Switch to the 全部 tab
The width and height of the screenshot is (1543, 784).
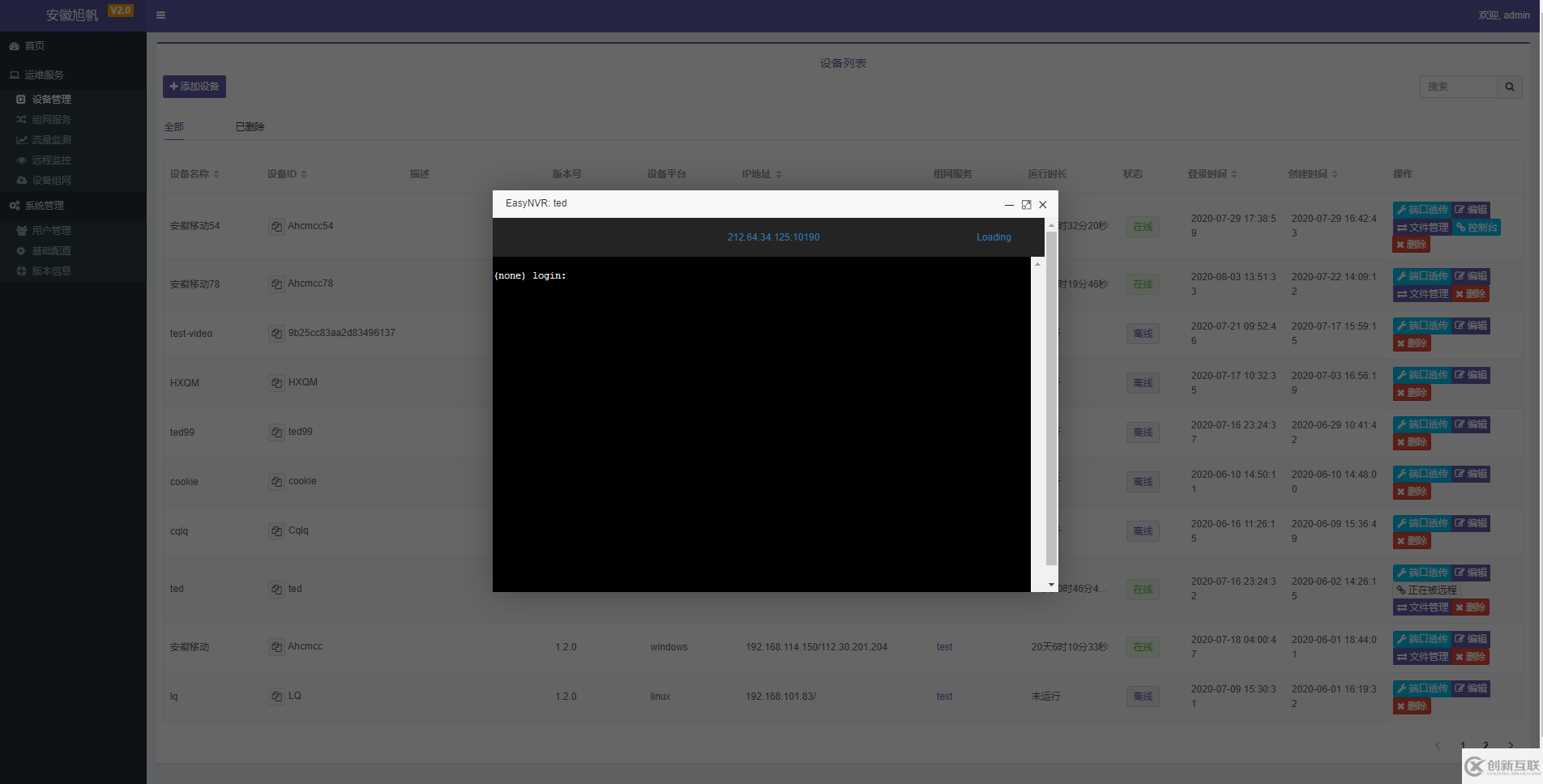coord(174,127)
